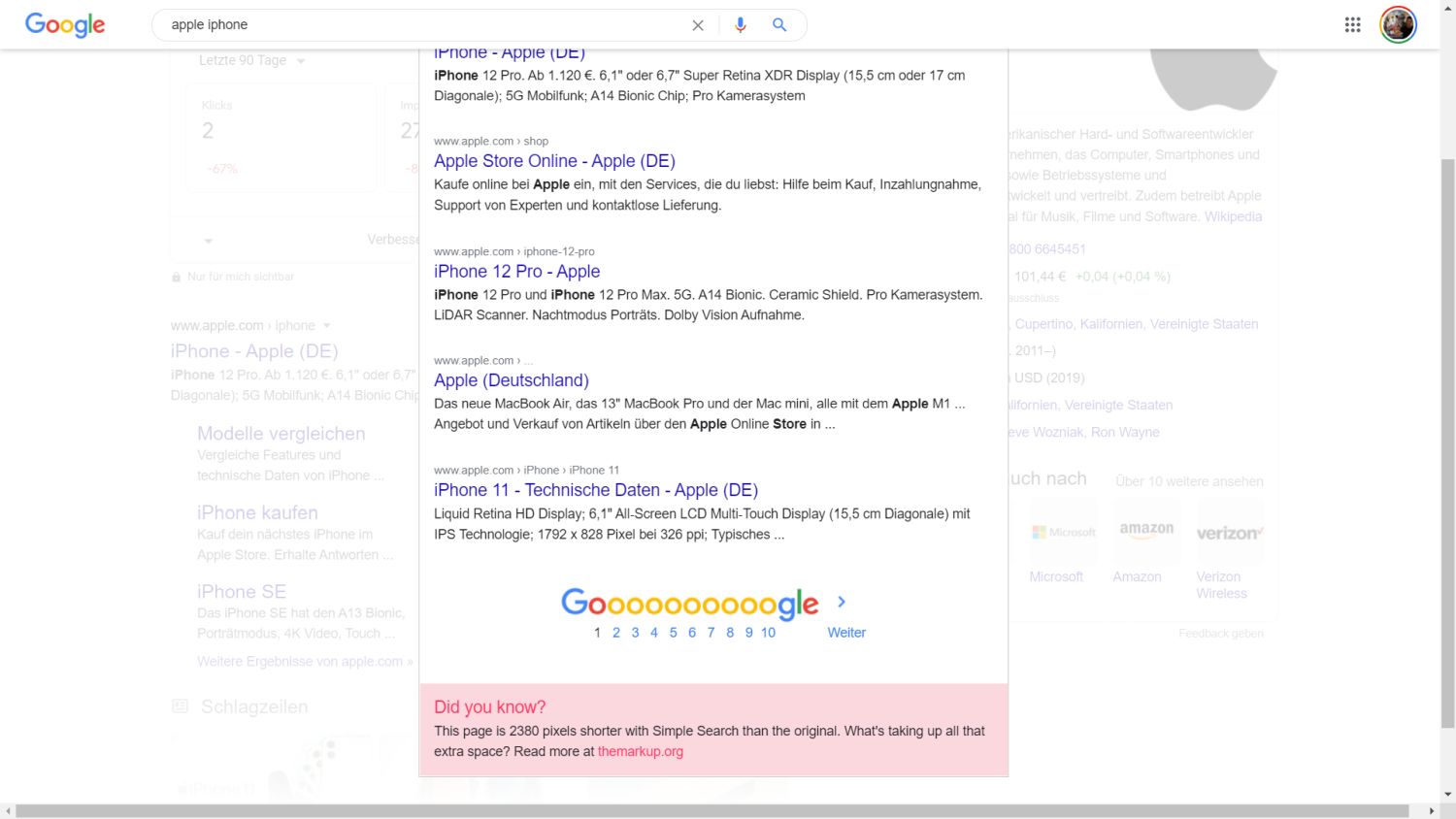Click into the apple iphone search field
The image size is (1456, 819).
[417, 25]
